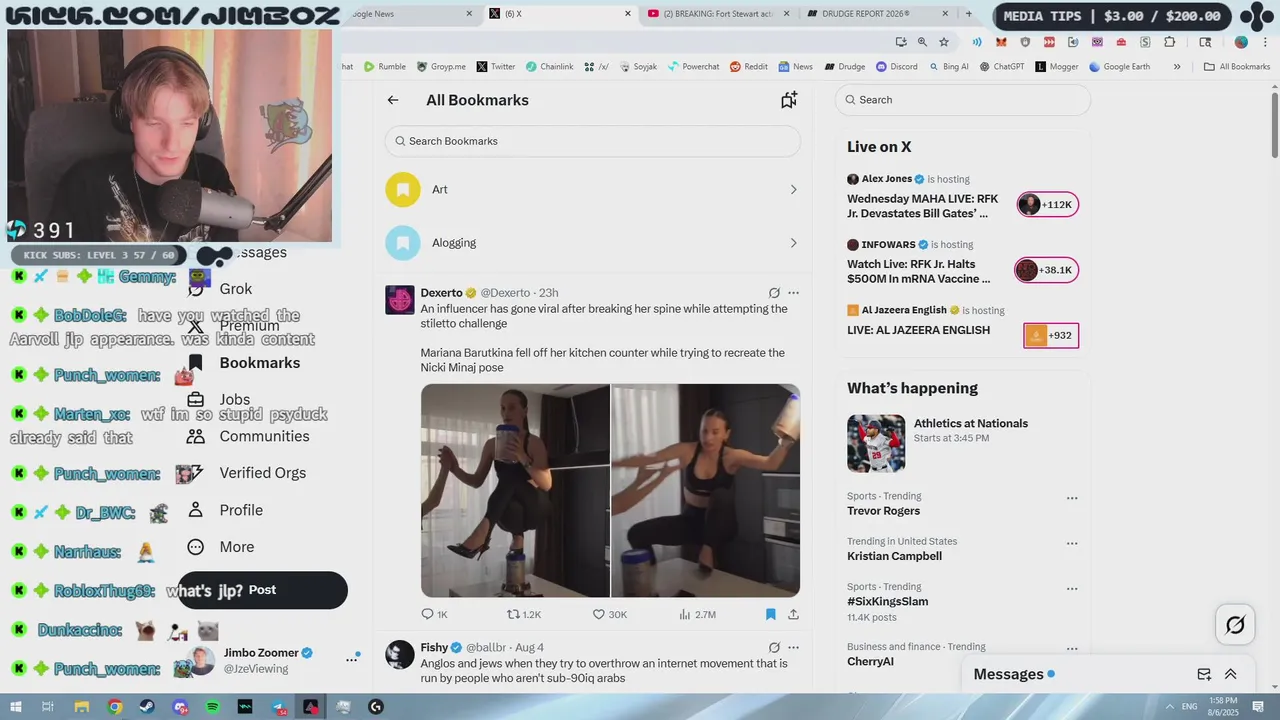Open the left stiletto challenge image
Viewport: 1280px width, 720px height.
[515, 491]
